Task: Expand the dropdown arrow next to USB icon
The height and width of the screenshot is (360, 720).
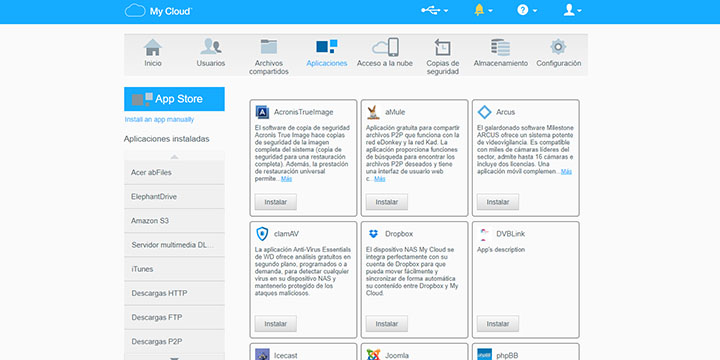Action: (446, 11)
